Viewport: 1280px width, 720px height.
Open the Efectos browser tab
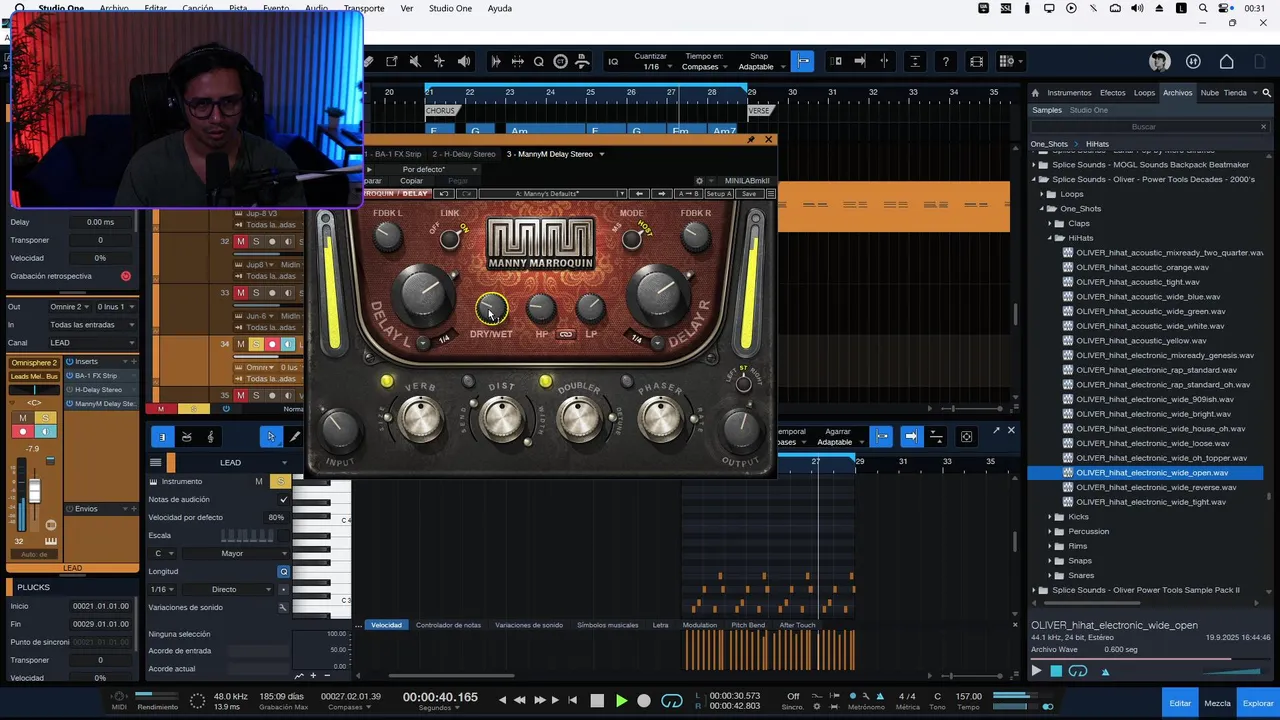[1112, 93]
